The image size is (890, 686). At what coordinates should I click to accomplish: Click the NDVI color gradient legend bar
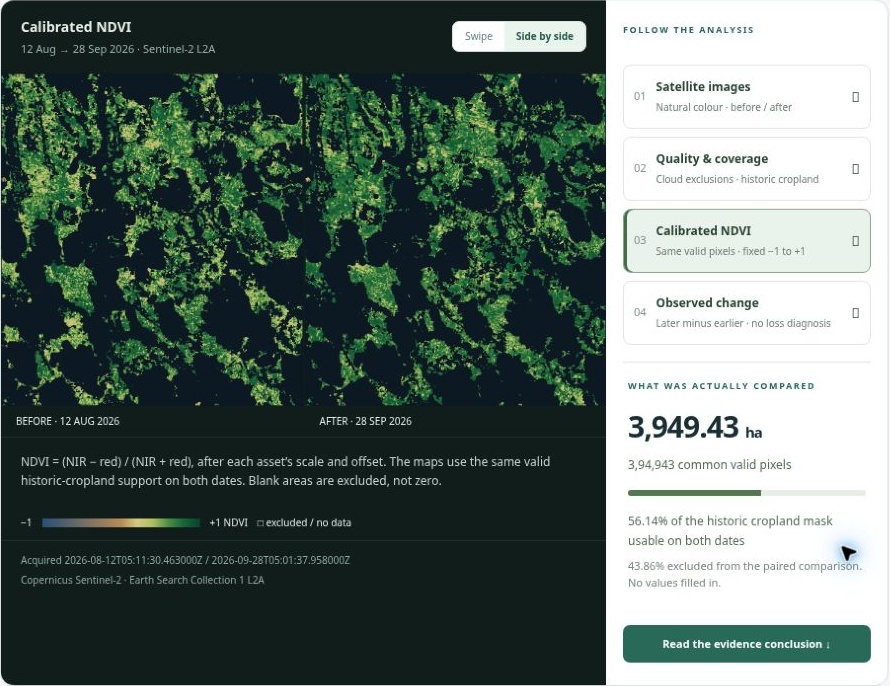tap(121, 523)
